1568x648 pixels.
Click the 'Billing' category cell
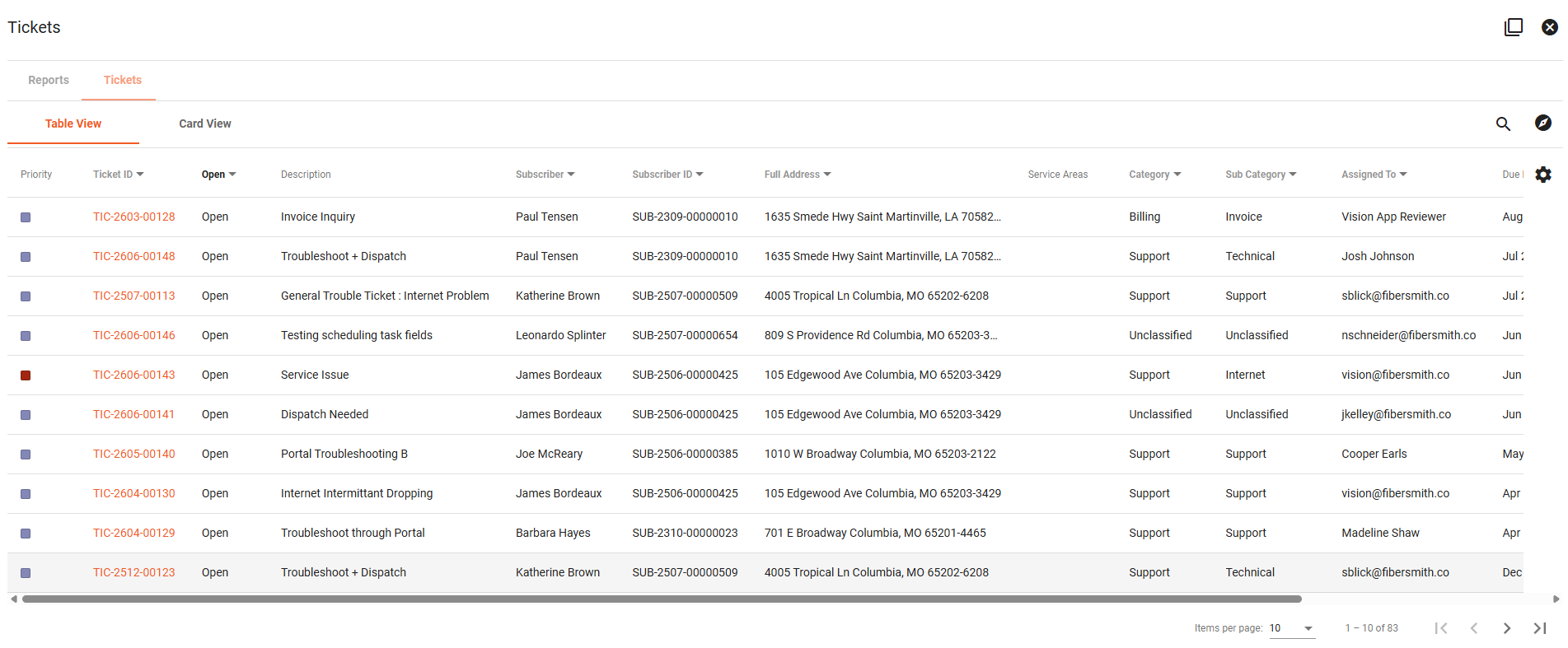click(1144, 217)
